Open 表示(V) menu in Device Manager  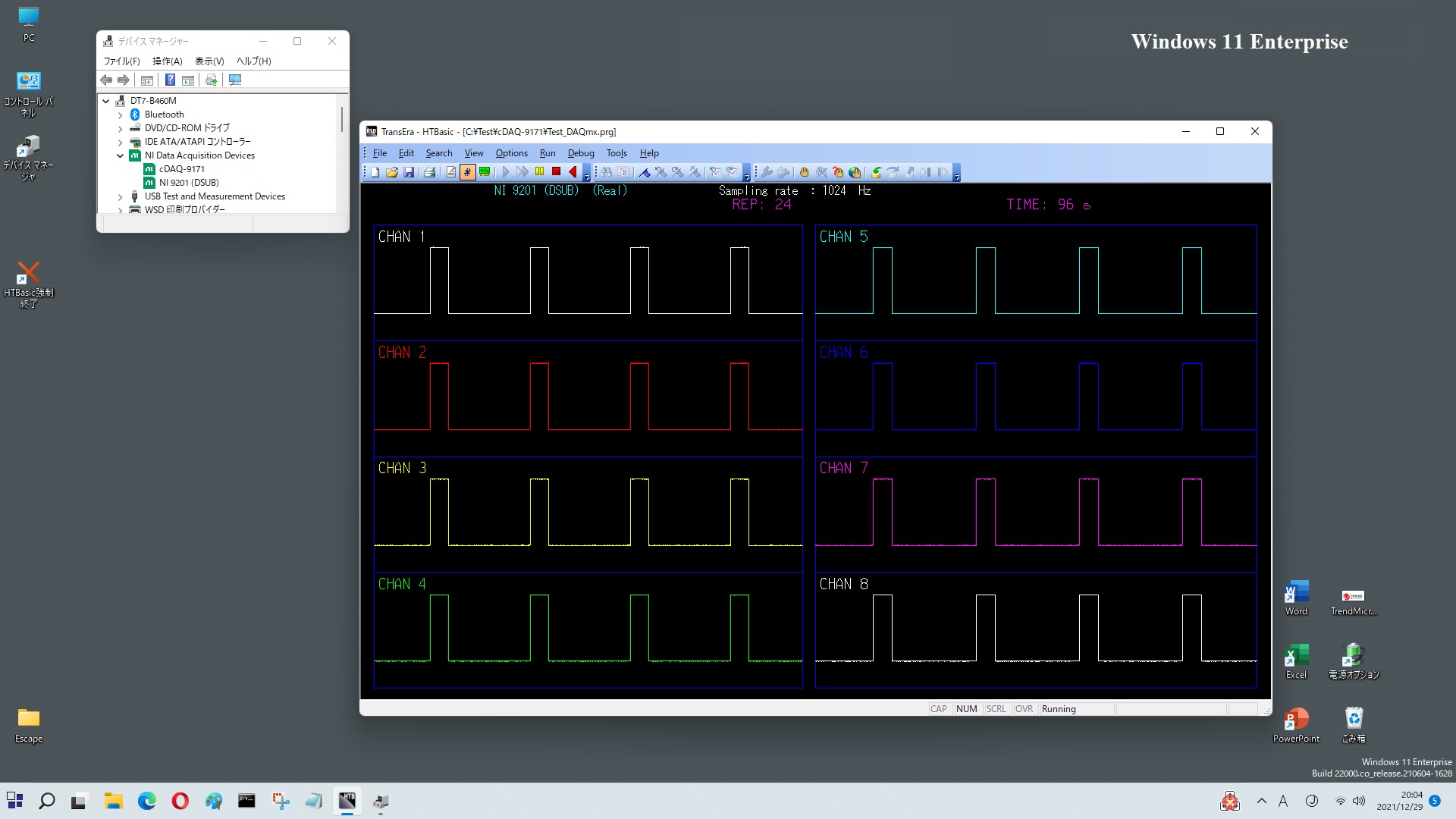pos(209,61)
